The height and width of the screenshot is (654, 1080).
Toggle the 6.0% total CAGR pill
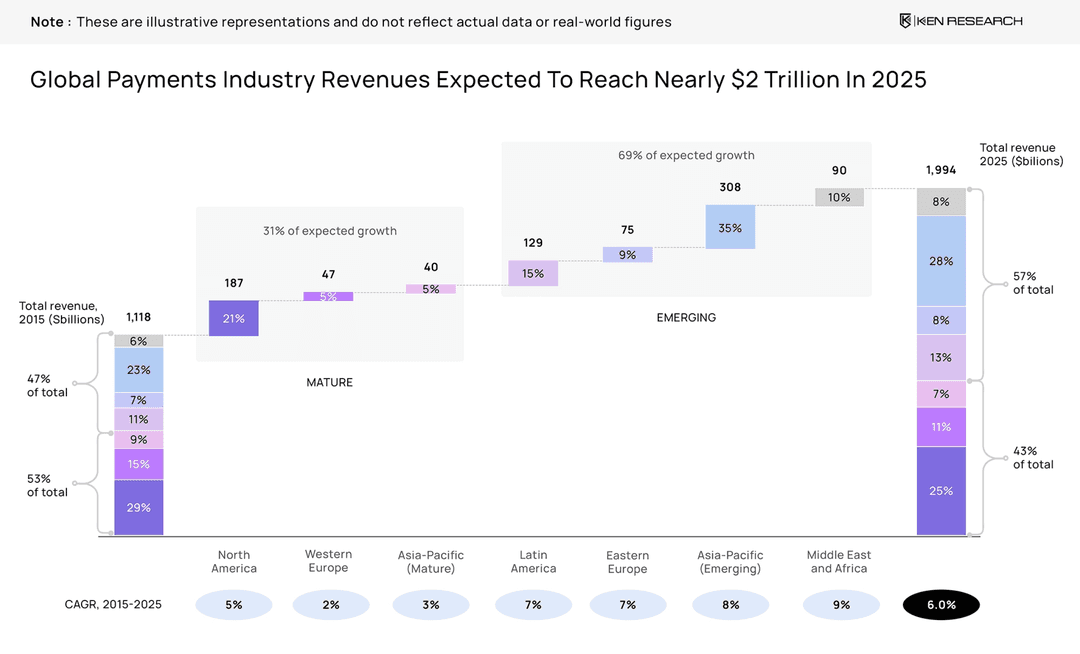[x=941, y=604]
